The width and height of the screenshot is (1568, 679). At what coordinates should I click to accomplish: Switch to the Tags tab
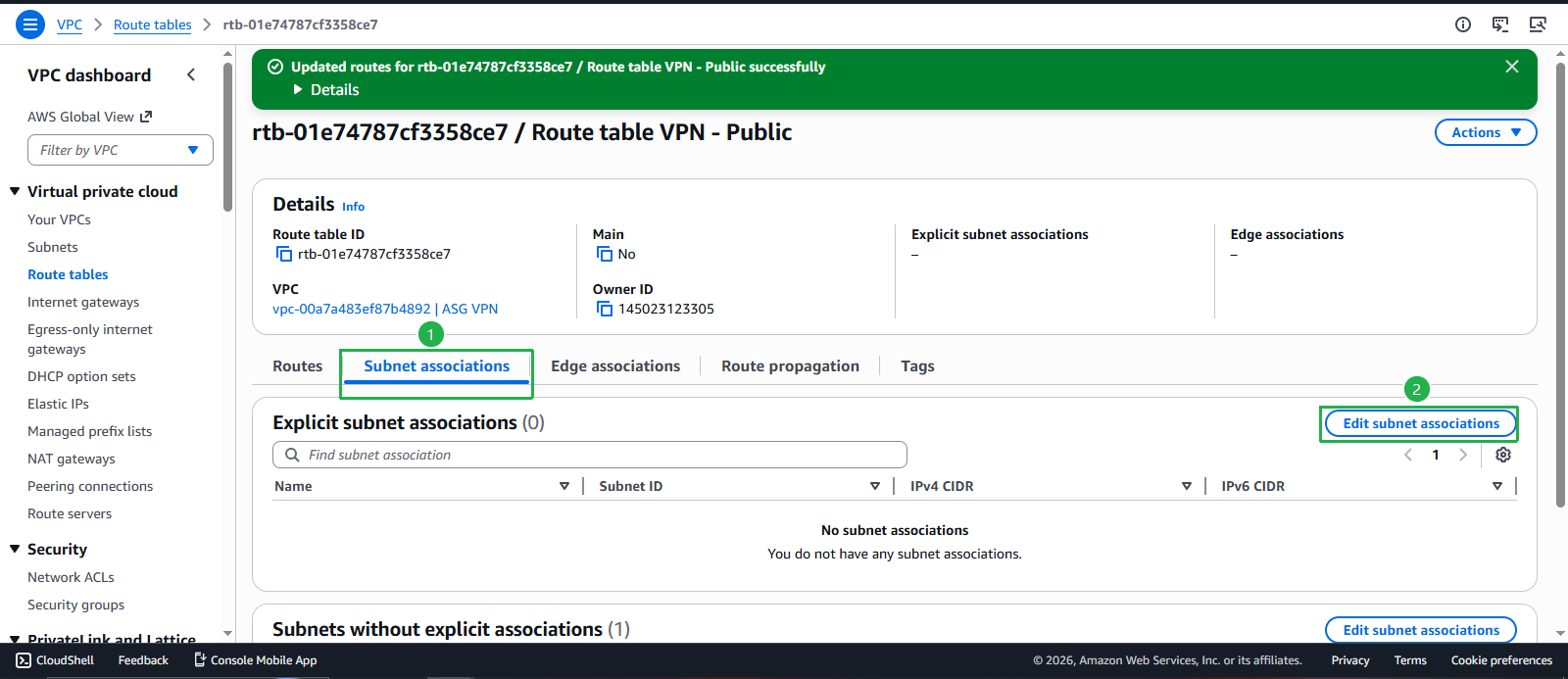point(917,366)
